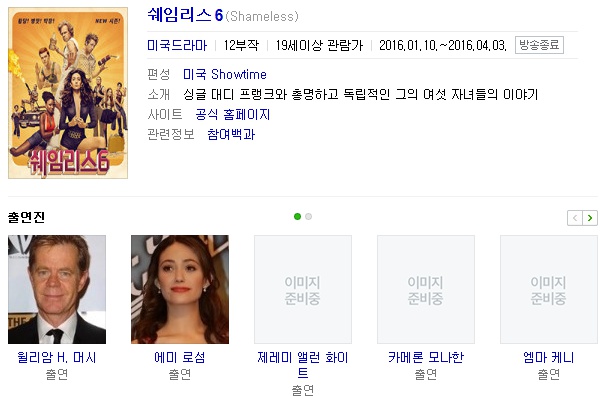Viewport: 603px width, 396px height.
Task: Visit the 공식 홈페이지 site link
Action: point(233,114)
